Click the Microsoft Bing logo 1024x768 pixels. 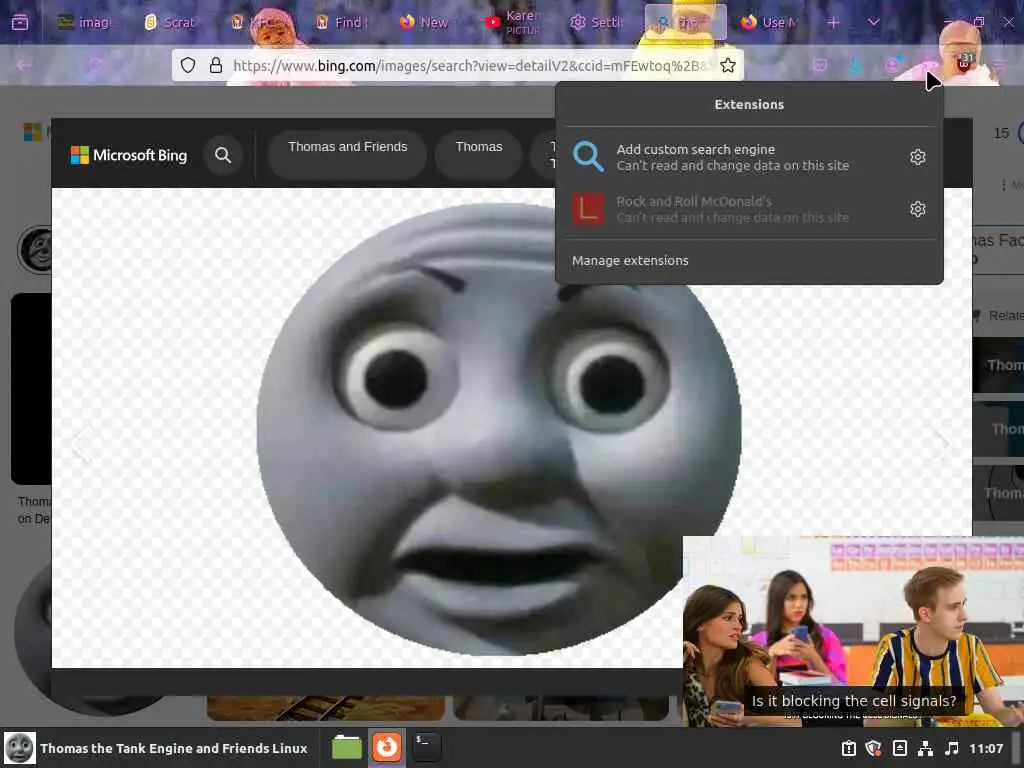pos(129,155)
